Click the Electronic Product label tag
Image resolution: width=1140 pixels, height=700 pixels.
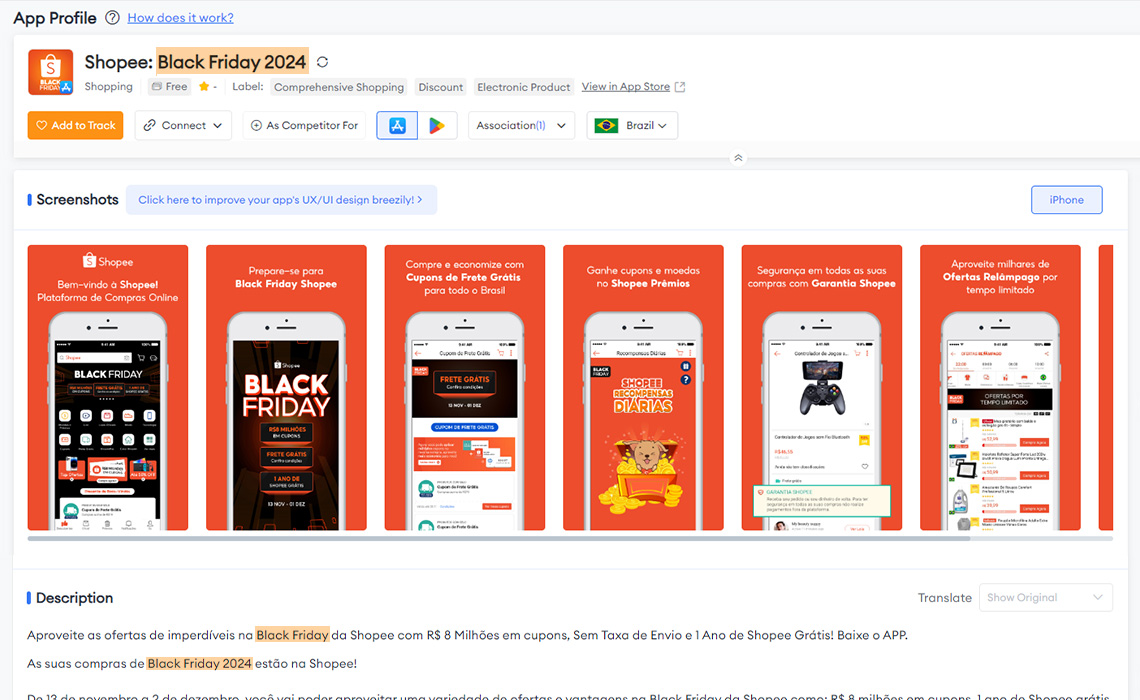click(523, 87)
